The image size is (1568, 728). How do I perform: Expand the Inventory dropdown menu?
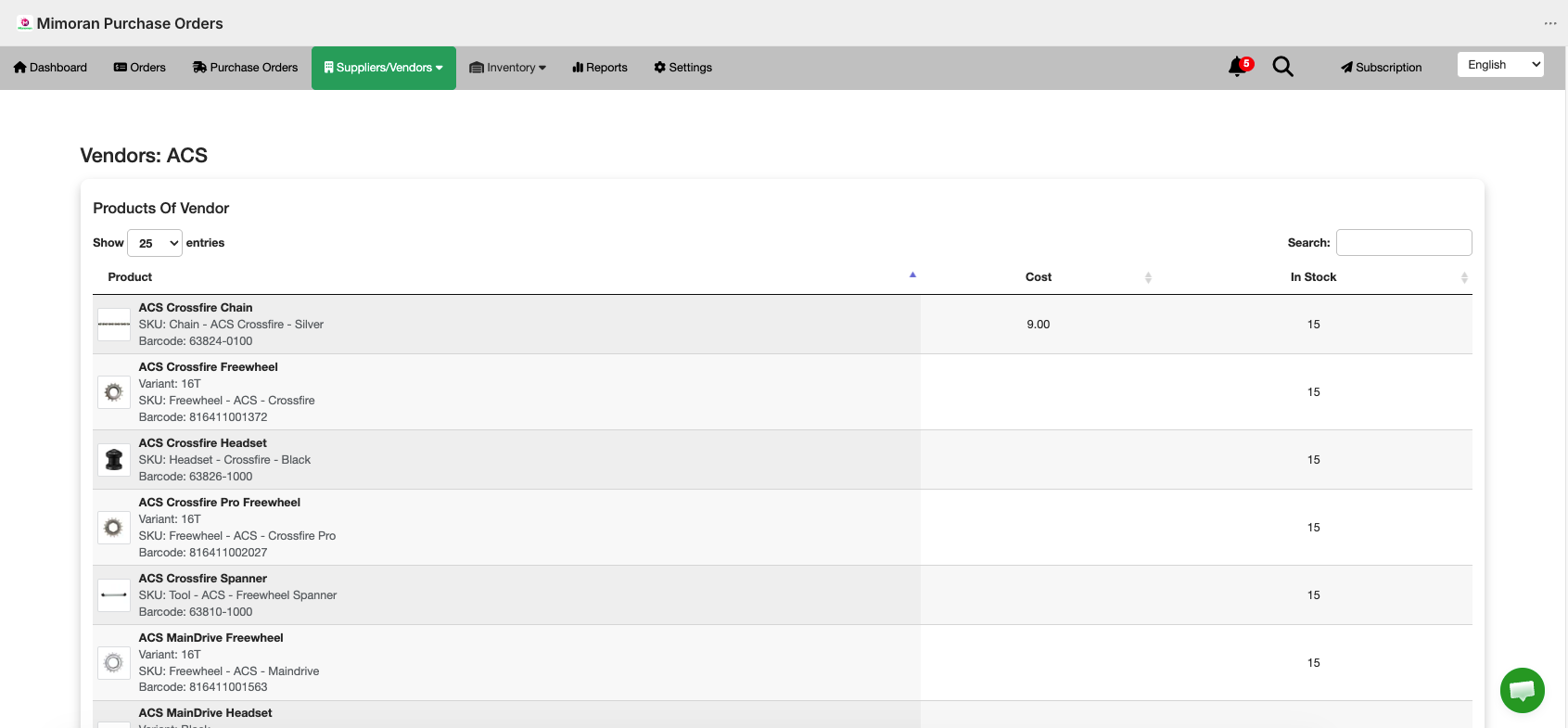(x=508, y=68)
